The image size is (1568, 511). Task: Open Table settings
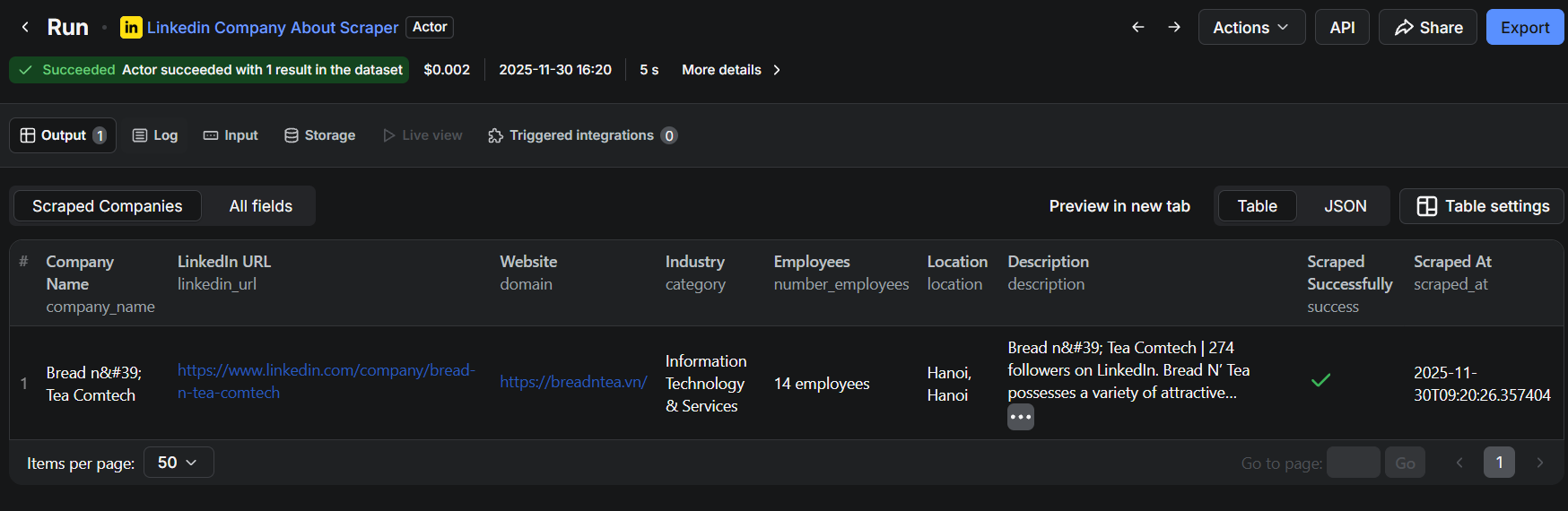coord(1482,206)
